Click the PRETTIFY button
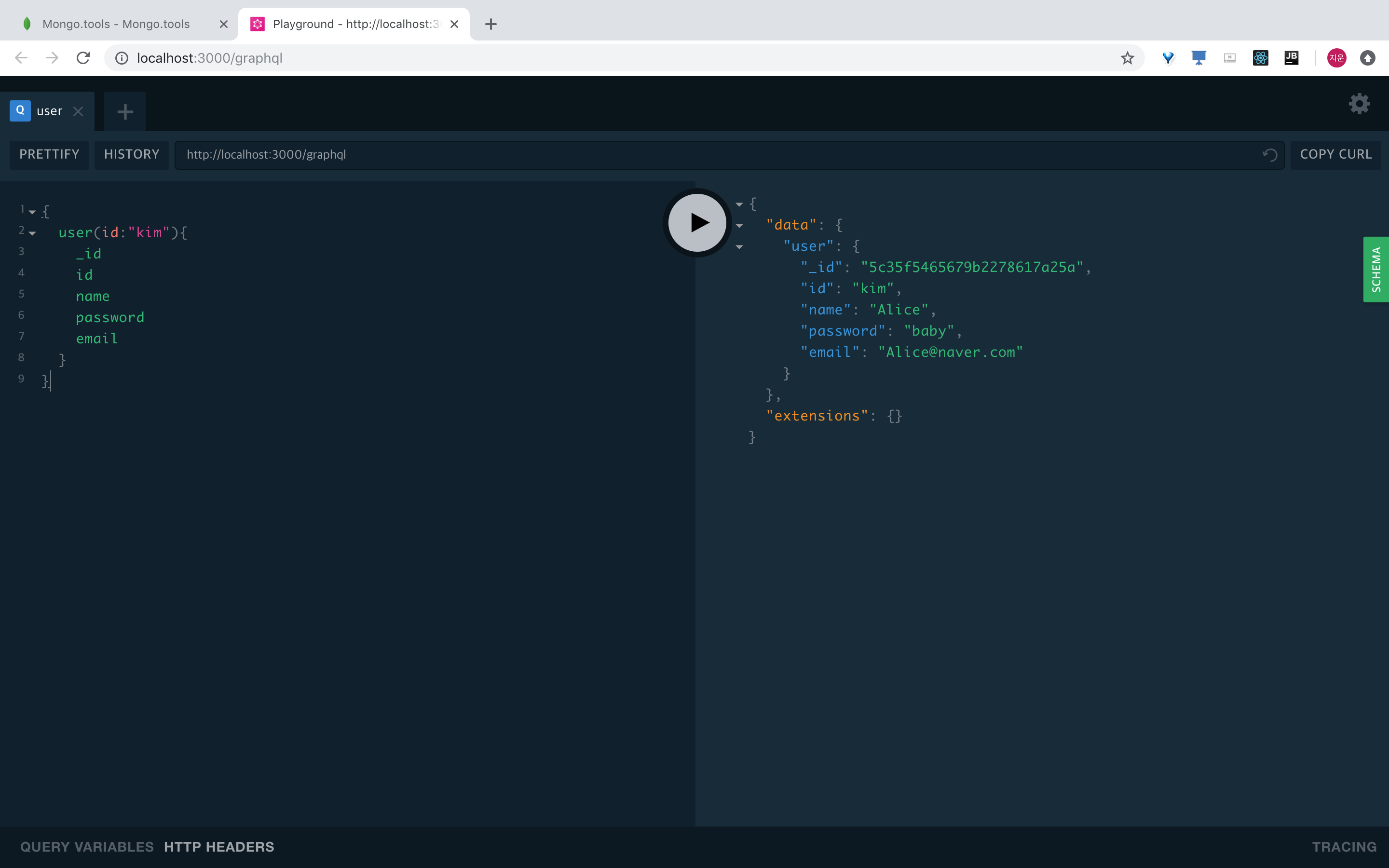 coord(49,154)
